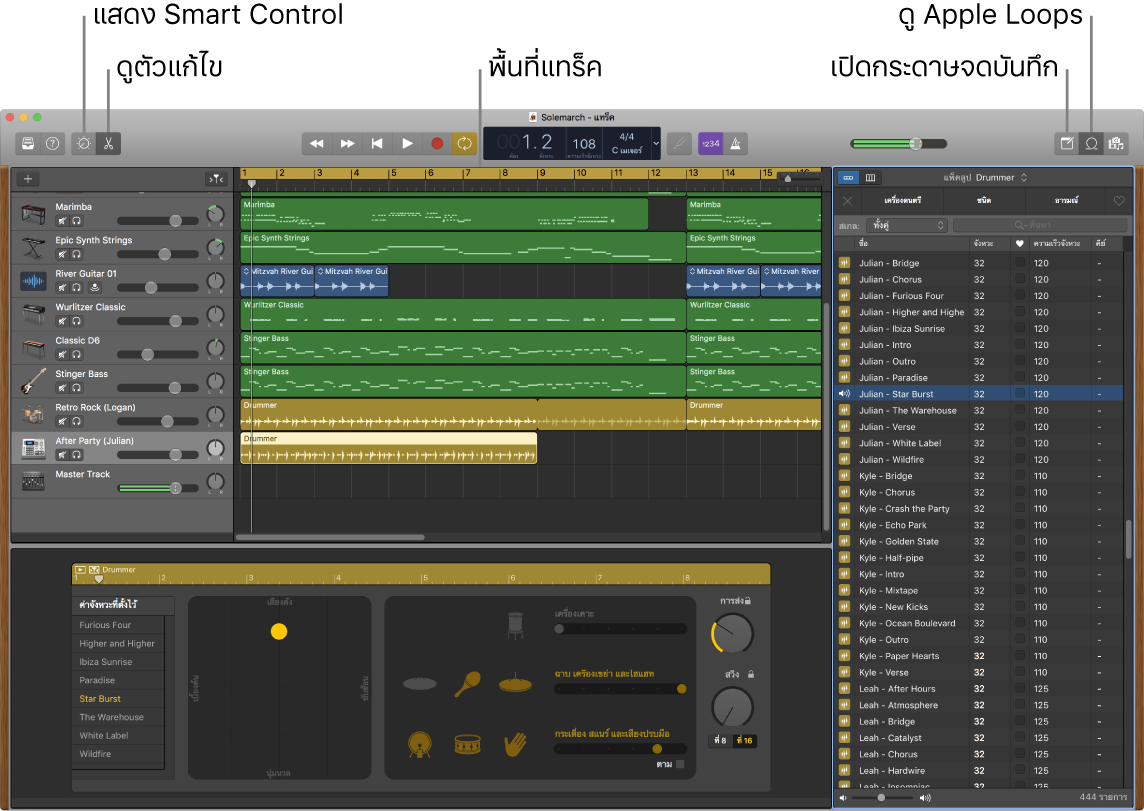The image size is (1144, 811).
Task: Toggle the Follow checkbox in Drummer editor
Action: [680, 764]
